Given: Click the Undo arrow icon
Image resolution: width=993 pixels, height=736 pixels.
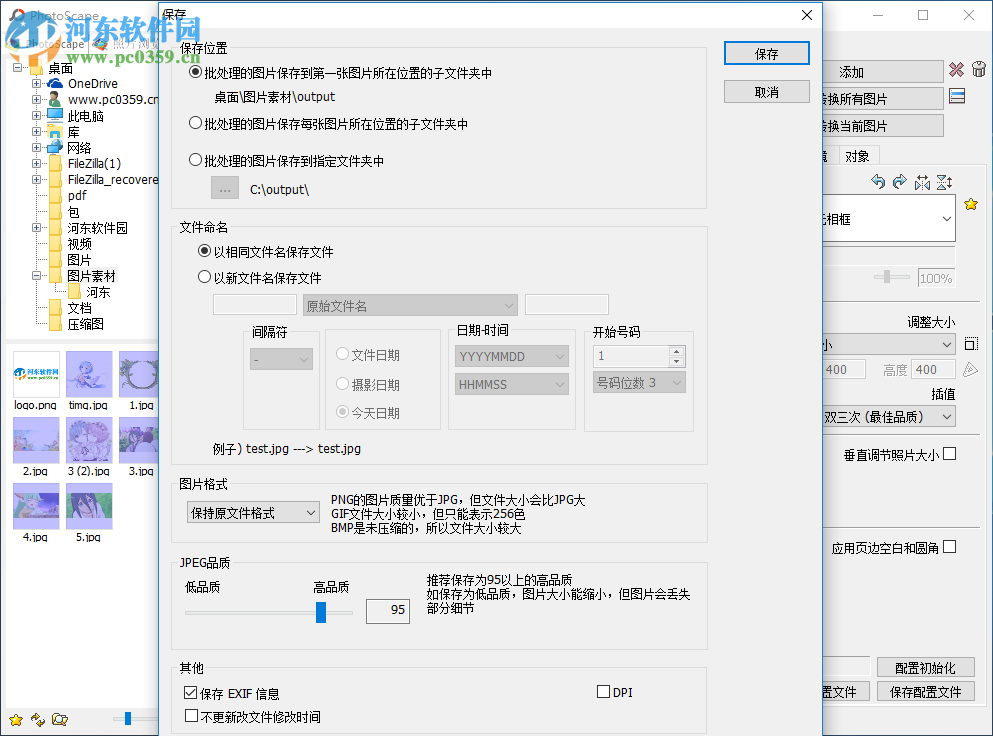Looking at the screenshot, I should click(881, 182).
